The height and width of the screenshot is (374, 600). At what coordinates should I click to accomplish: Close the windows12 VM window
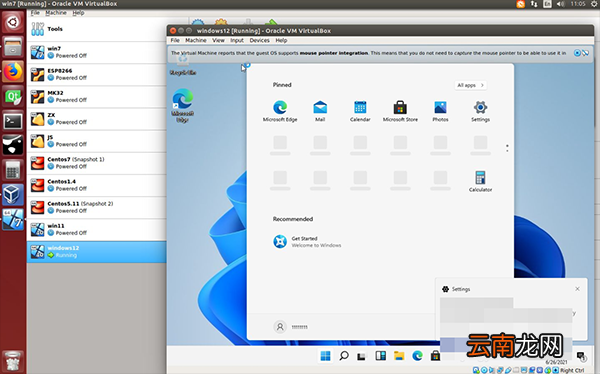click(x=173, y=31)
